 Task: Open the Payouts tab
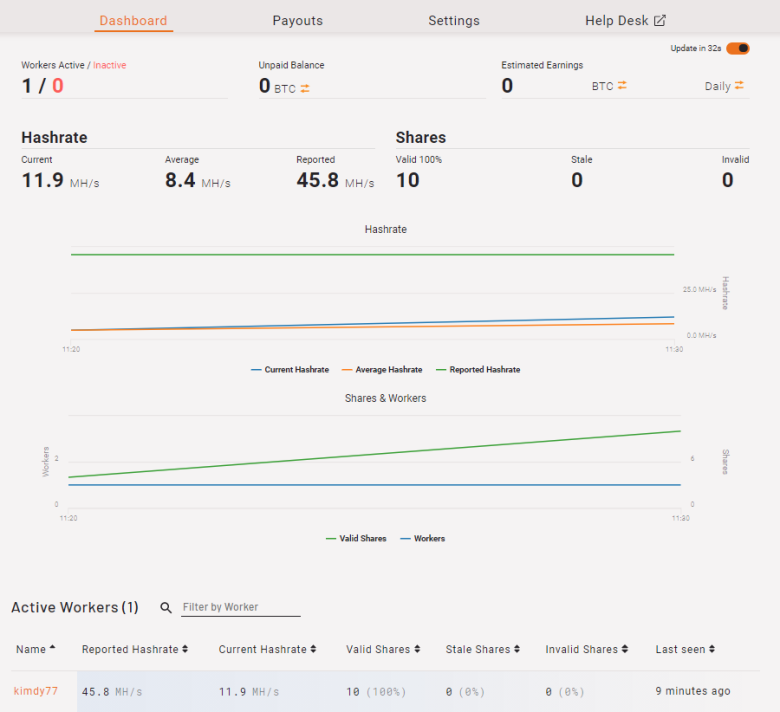pos(297,20)
